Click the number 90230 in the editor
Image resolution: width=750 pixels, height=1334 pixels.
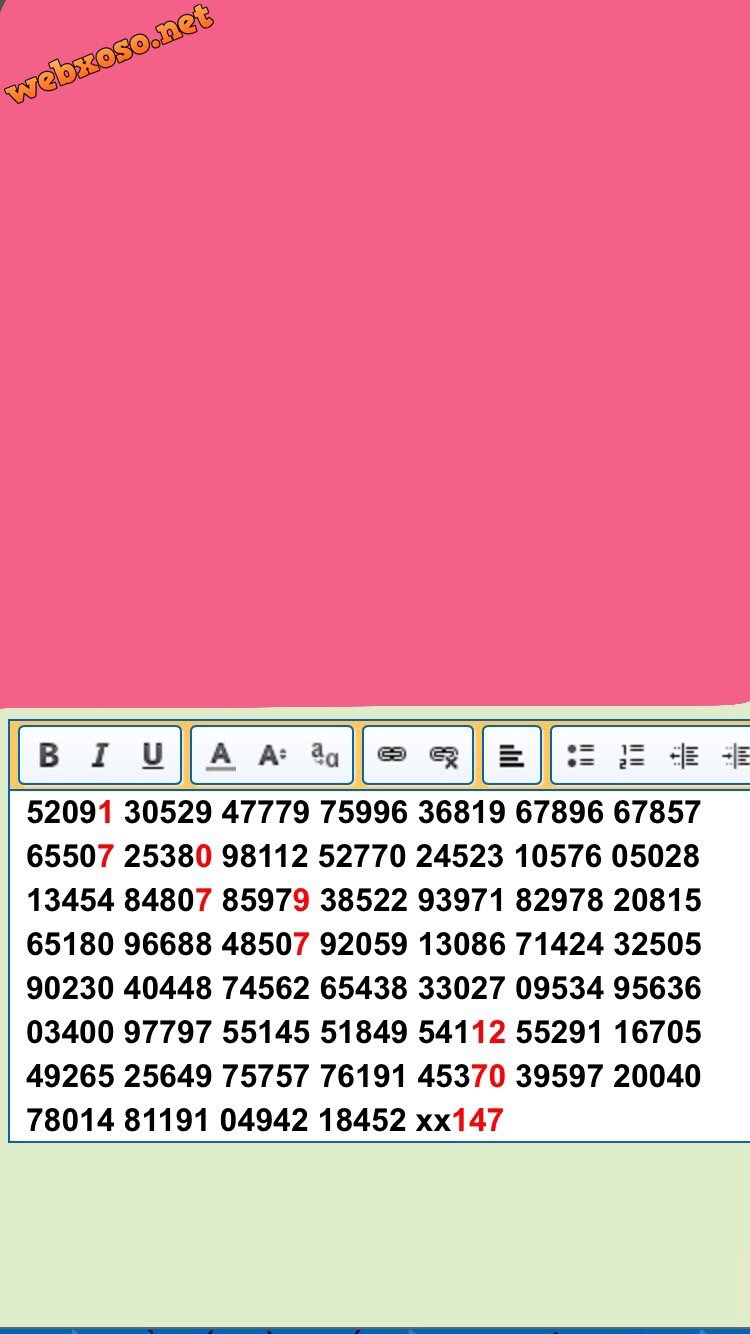(x=70, y=988)
